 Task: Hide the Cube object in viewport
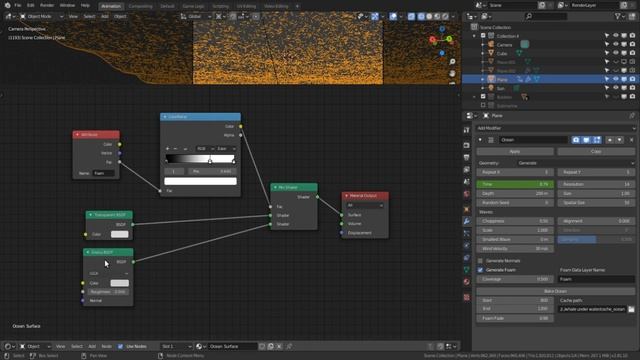click(616, 53)
